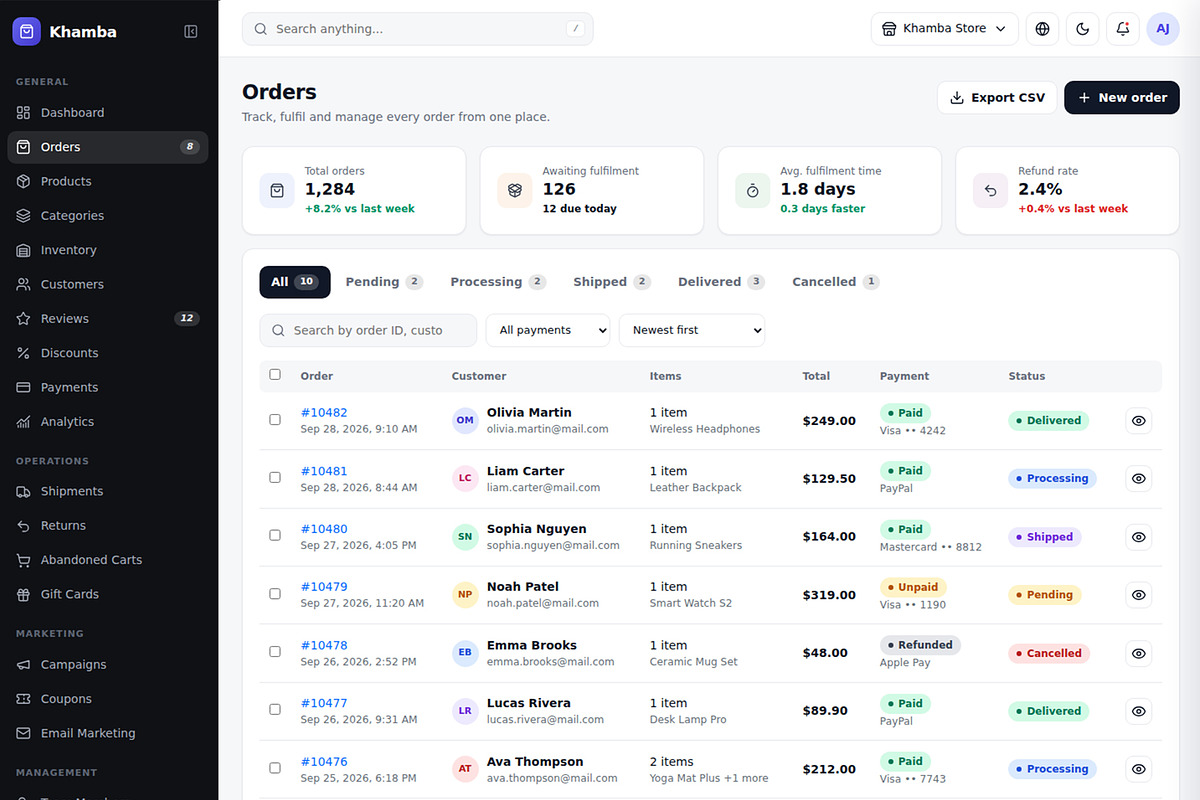Click Sophia Nguyen's customer name

pyautogui.click(x=537, y=529)
